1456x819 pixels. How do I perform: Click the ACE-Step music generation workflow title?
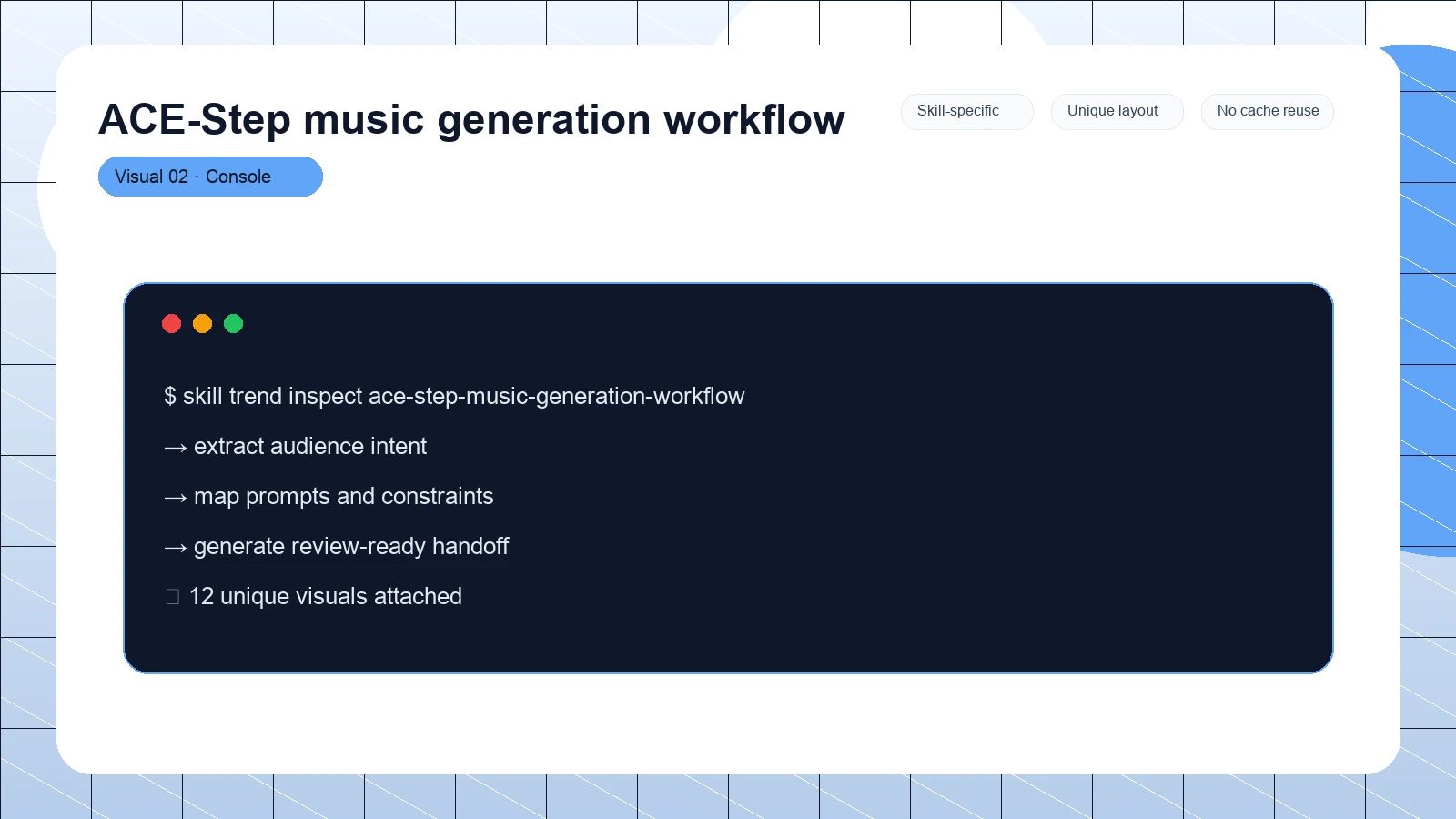tap(471, 119)
